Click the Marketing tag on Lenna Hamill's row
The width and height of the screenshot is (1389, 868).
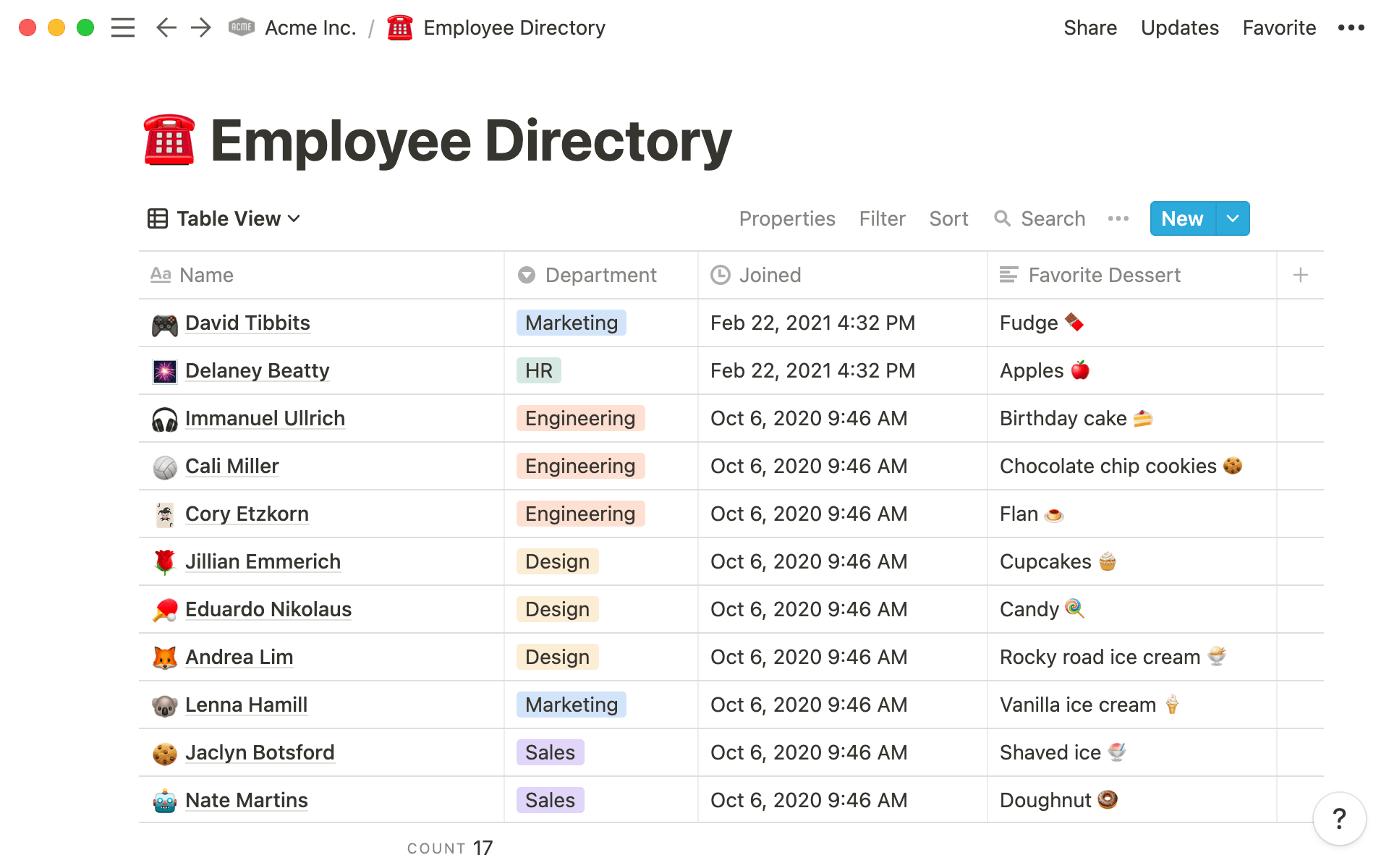click(571, 705)
